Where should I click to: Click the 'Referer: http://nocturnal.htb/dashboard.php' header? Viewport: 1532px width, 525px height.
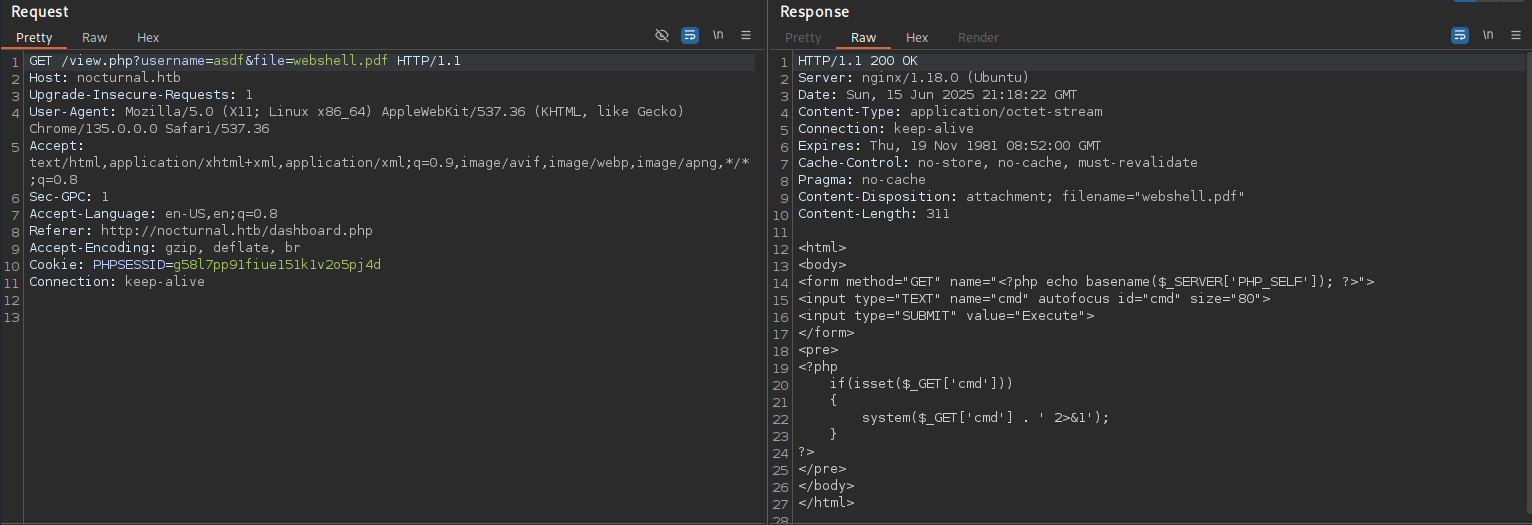tap(201, 231)
